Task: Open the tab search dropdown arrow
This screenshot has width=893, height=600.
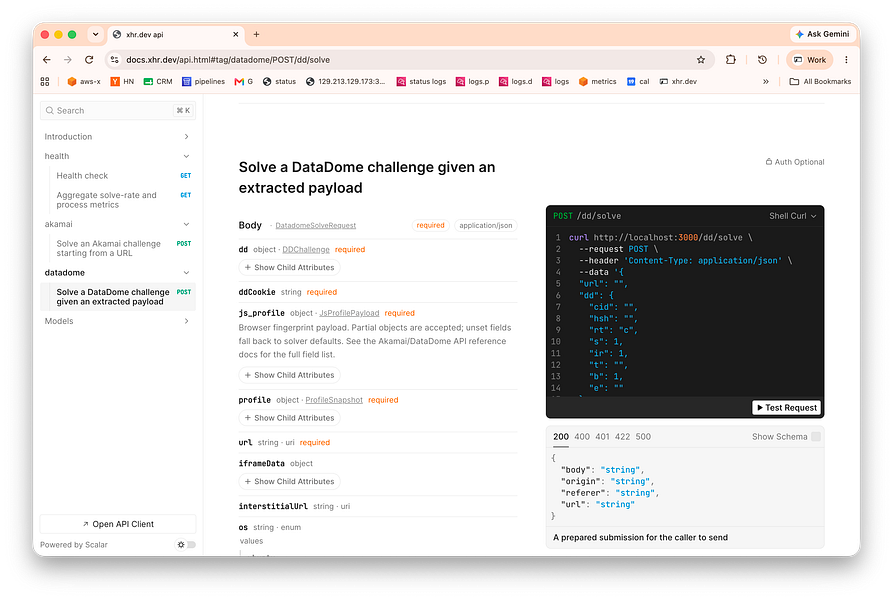Action: click(95, 34)
